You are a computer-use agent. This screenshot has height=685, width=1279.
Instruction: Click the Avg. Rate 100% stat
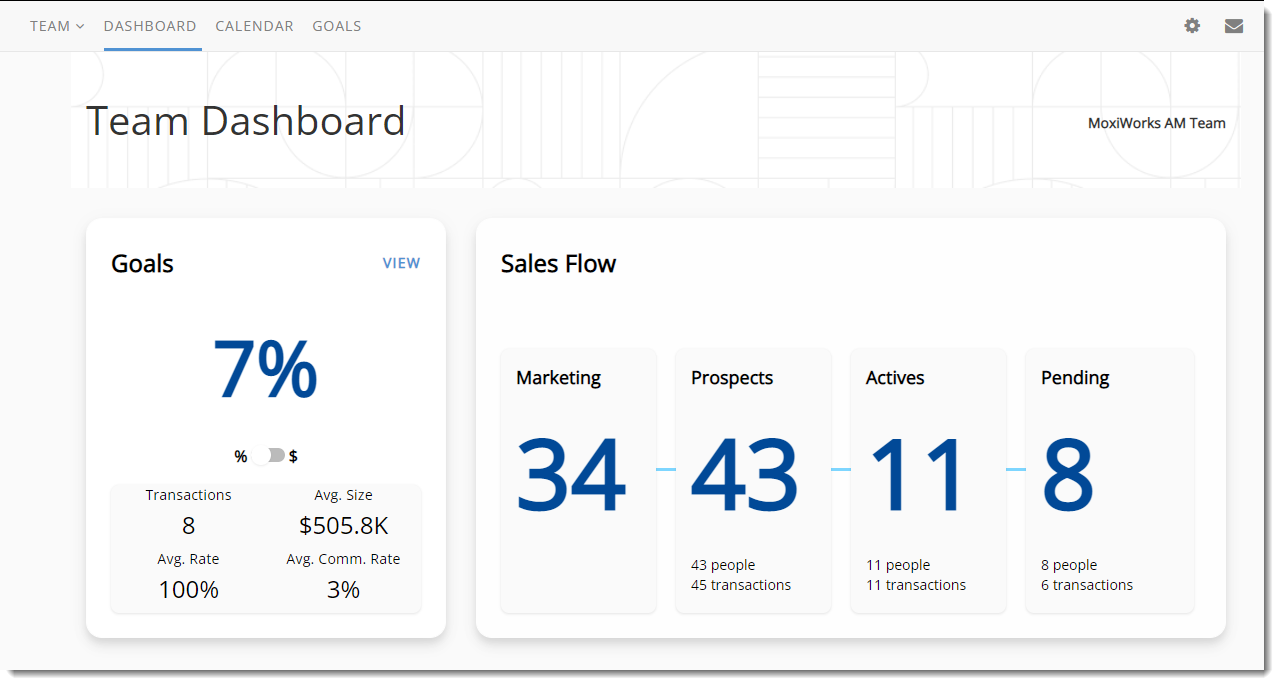coord(188,589)
